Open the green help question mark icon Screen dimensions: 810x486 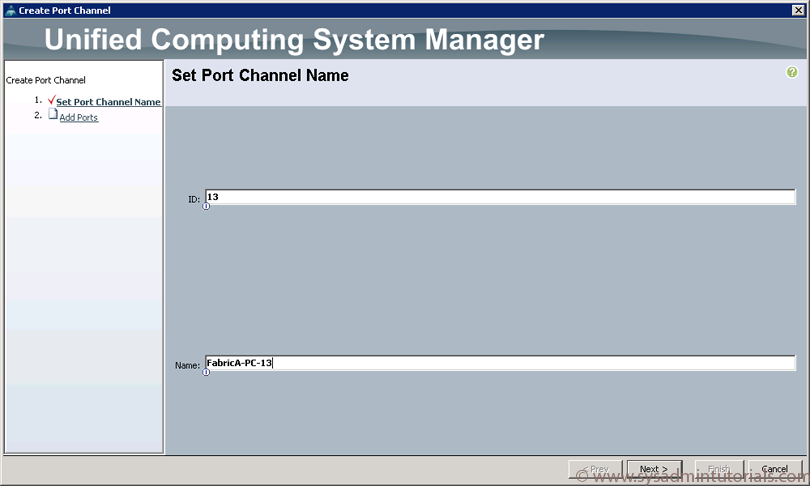coord(791,72)
